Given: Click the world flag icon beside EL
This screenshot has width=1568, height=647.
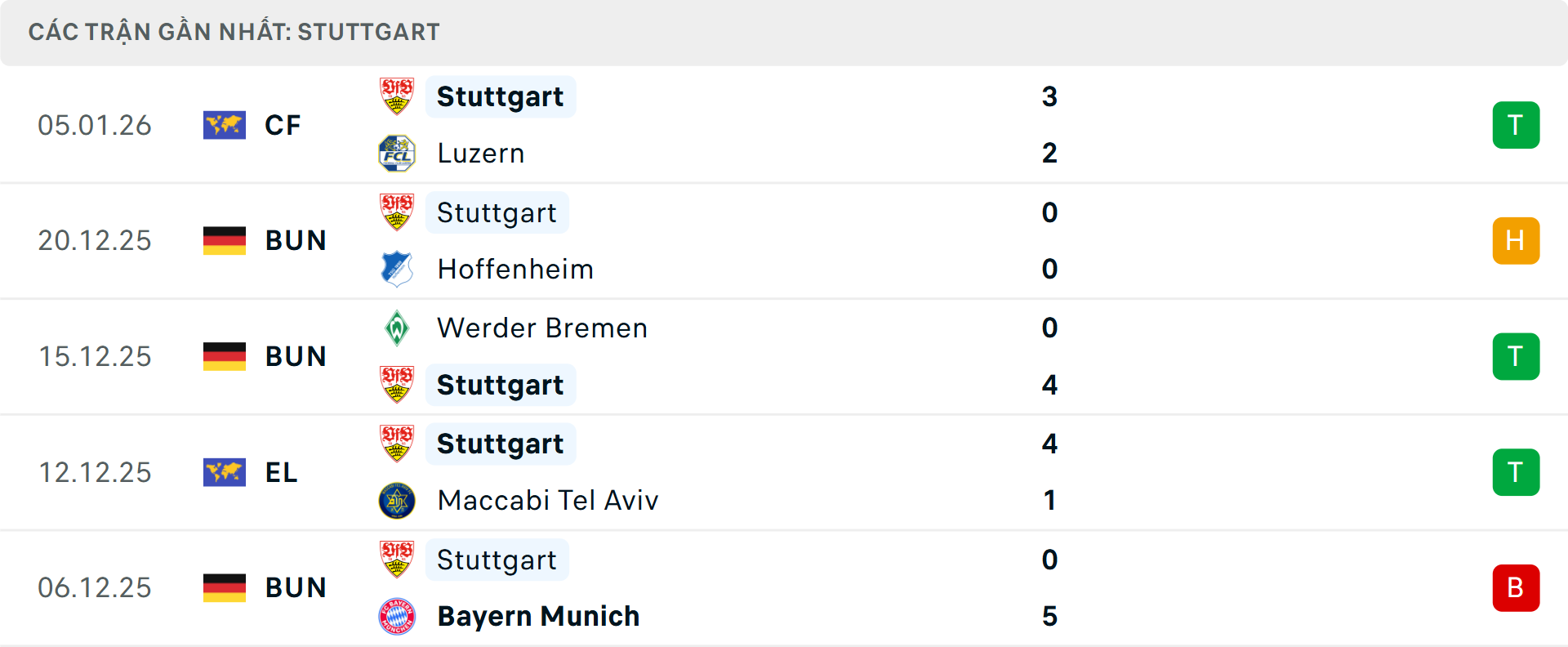Looking at the screenshot, I should click(x=225, y=472).
